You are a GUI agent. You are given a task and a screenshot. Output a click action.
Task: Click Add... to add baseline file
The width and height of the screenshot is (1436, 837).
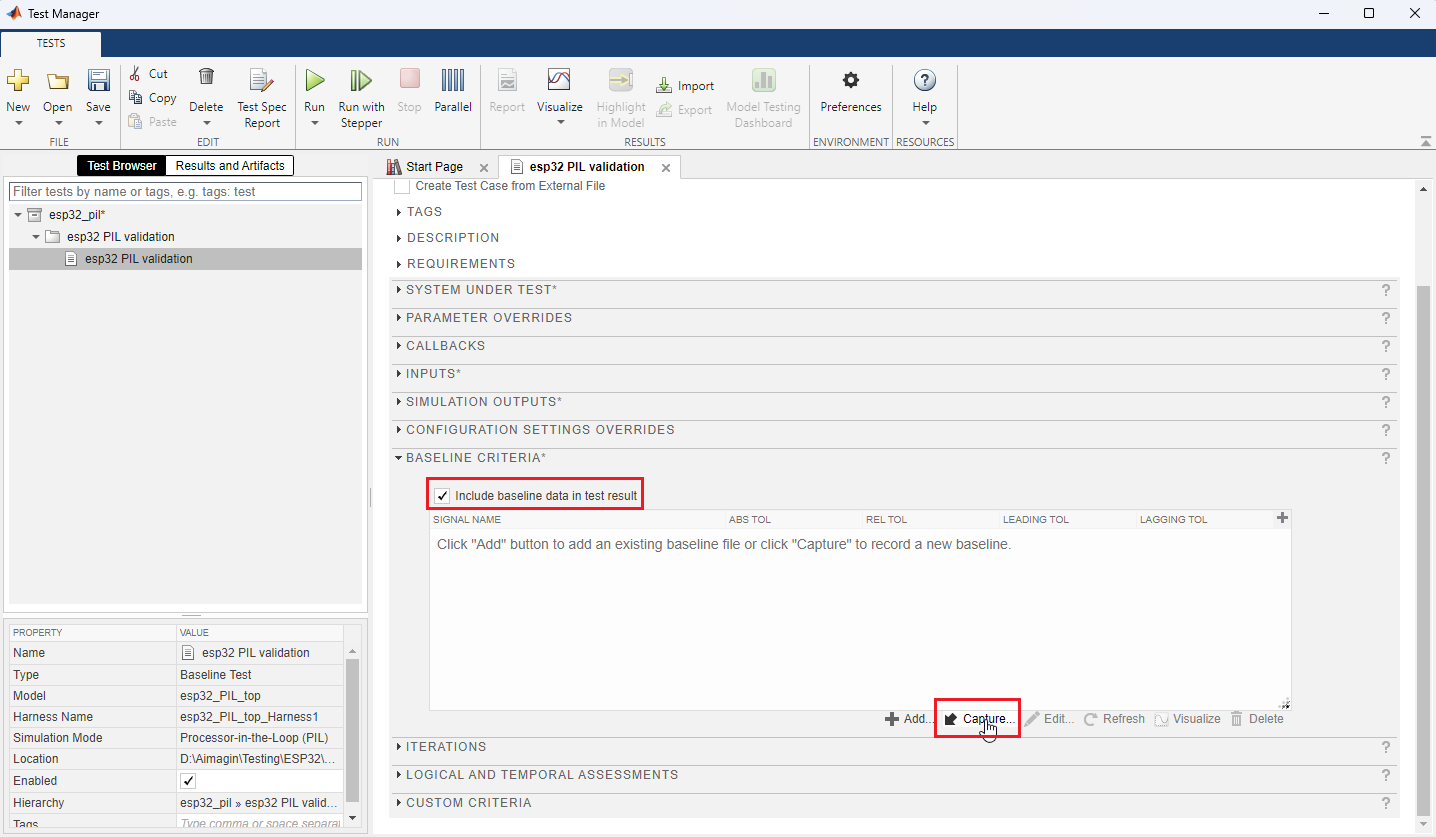click(909, 719)
